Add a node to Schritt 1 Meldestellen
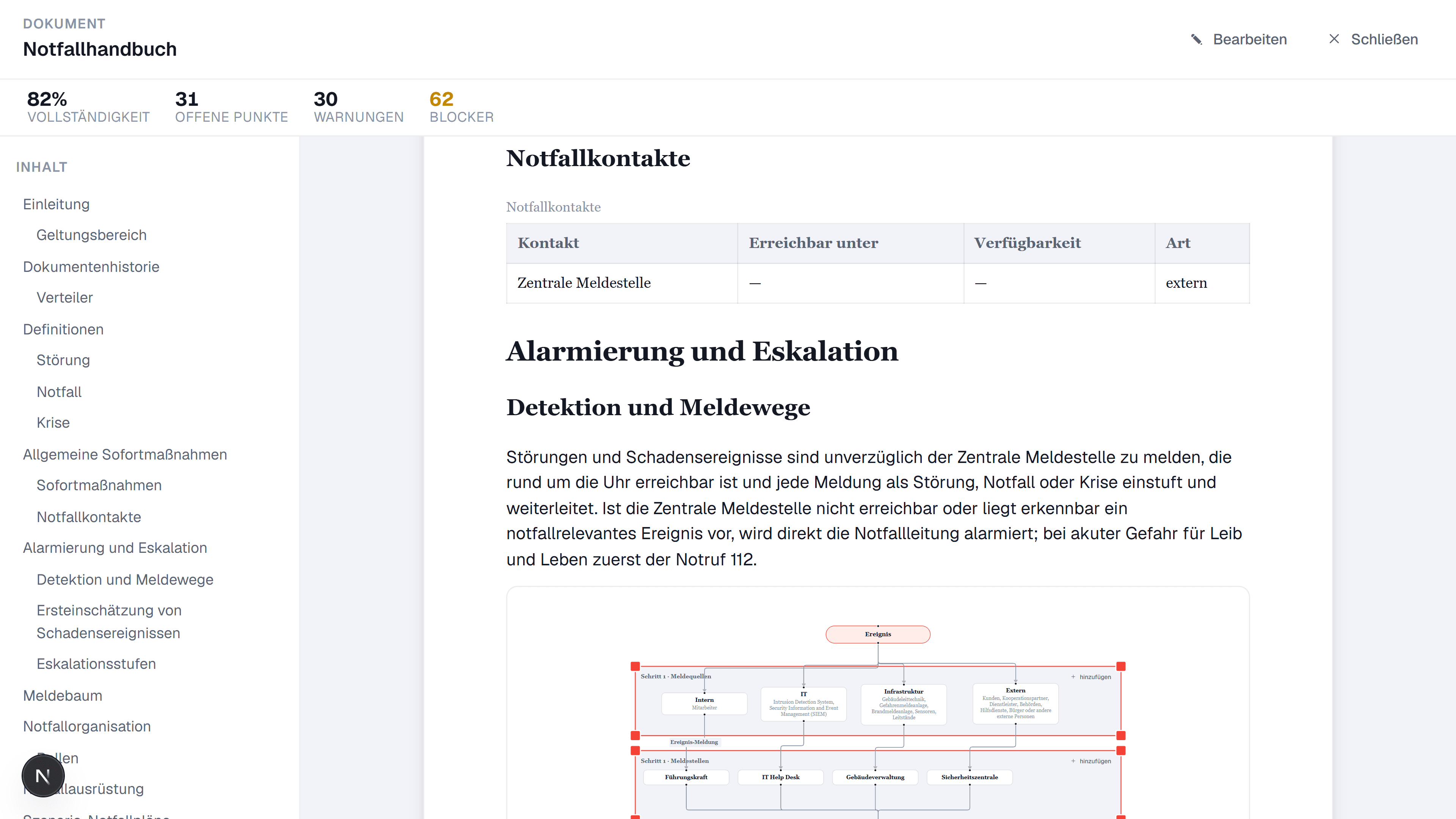Viewport: 1456px width, 819px height. tap(1090, 761)
